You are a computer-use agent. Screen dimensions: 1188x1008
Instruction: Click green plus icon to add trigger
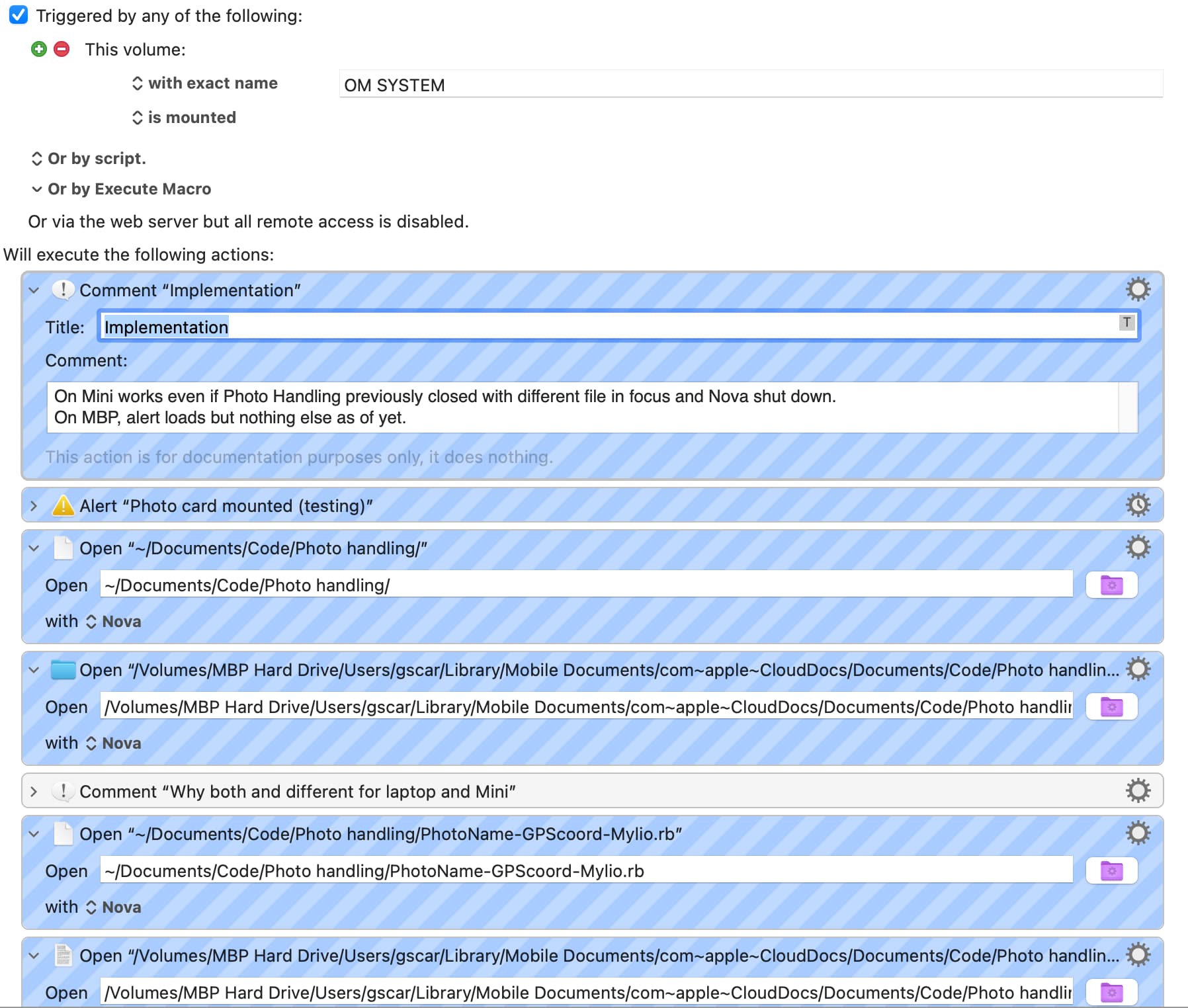click(x=39, y=49)
